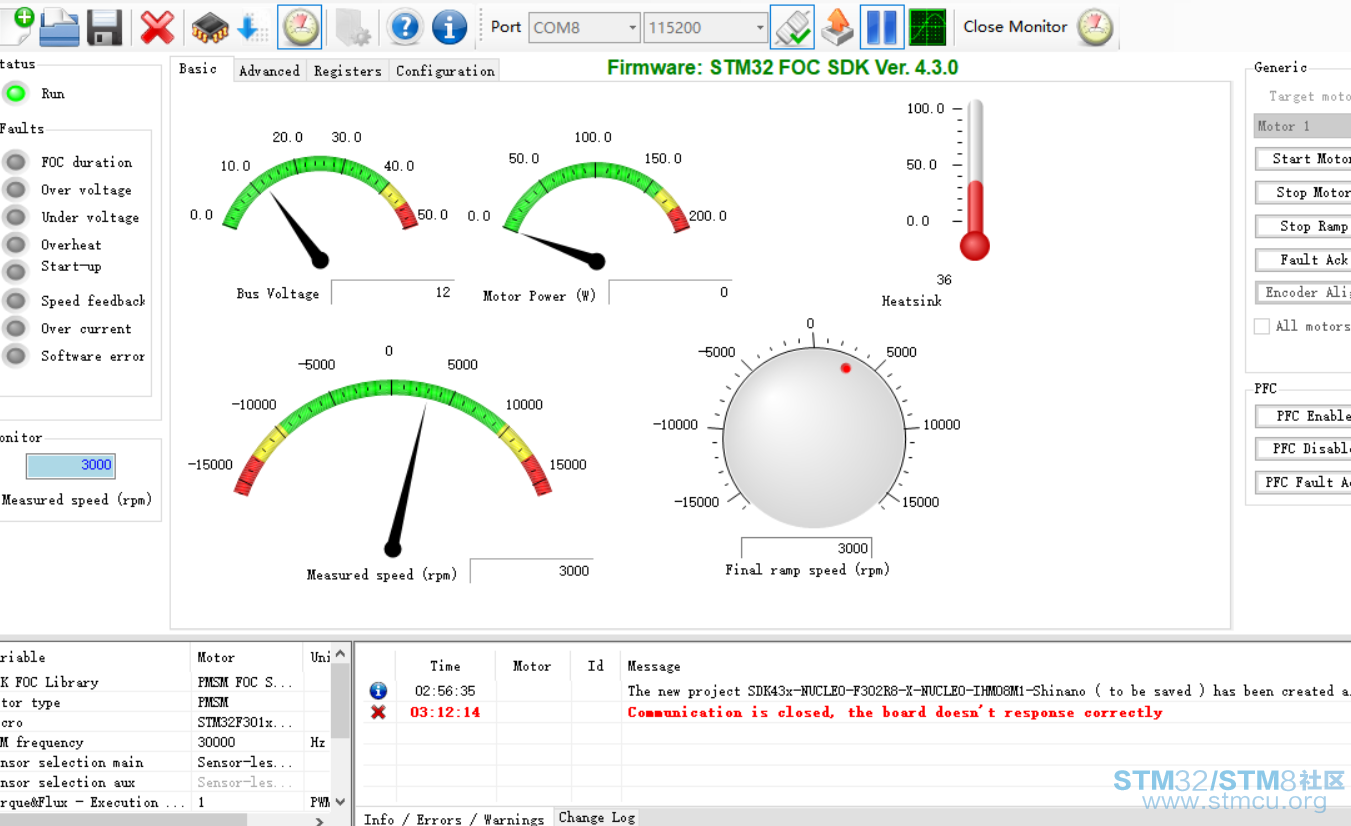This screenshot has width=1351, height=826.
Task: Toggle the All motors checkbox
Action: click(1262, 326)
